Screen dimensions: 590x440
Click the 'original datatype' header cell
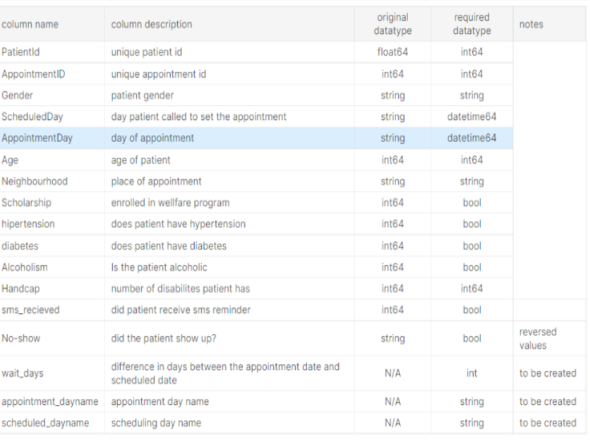tap(392, 24)
